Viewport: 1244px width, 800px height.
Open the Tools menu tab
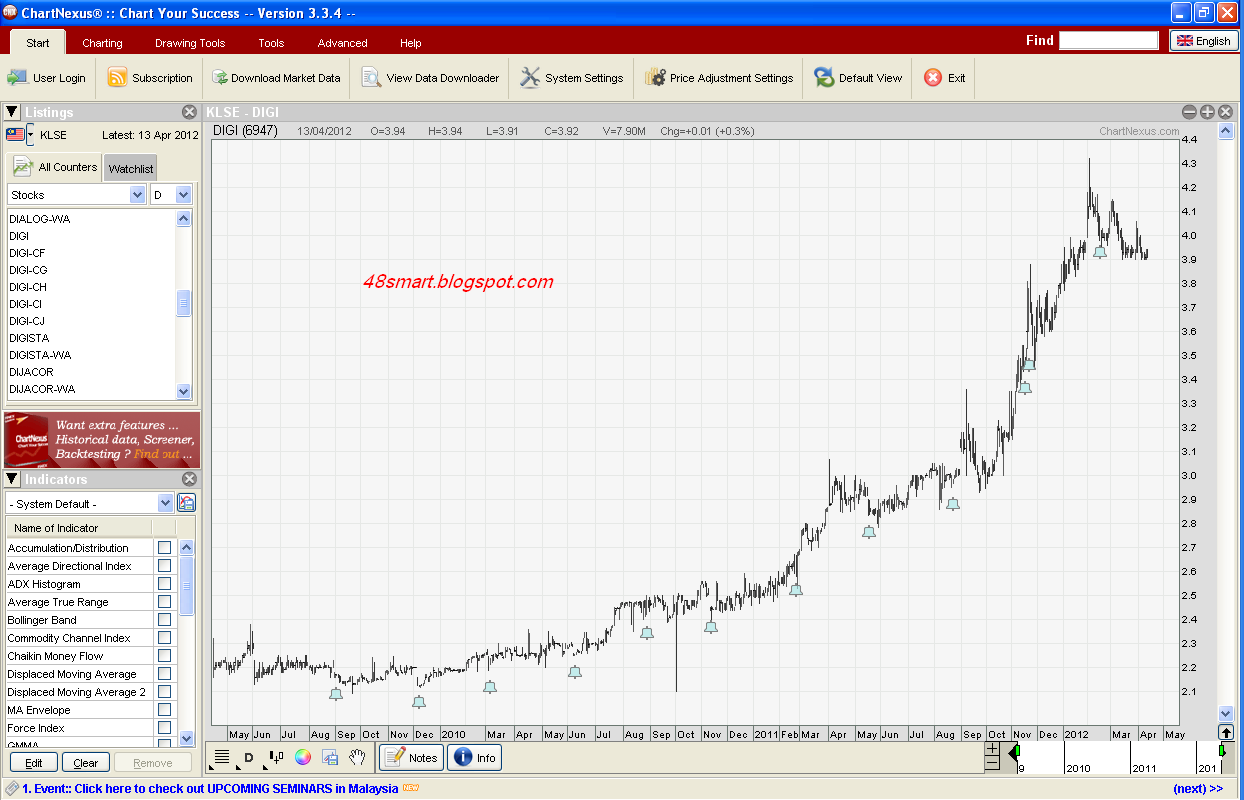click(271, 43)
